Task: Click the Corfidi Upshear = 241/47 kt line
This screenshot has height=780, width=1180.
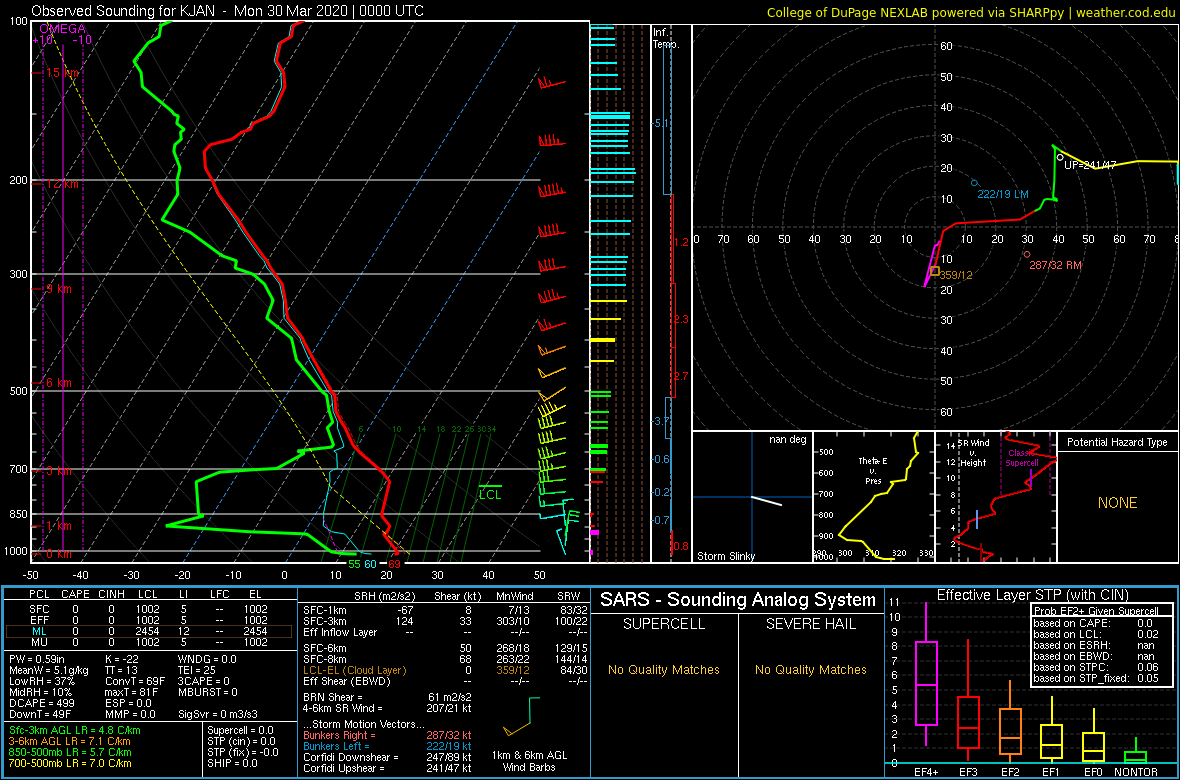Action: coord(388,768)
